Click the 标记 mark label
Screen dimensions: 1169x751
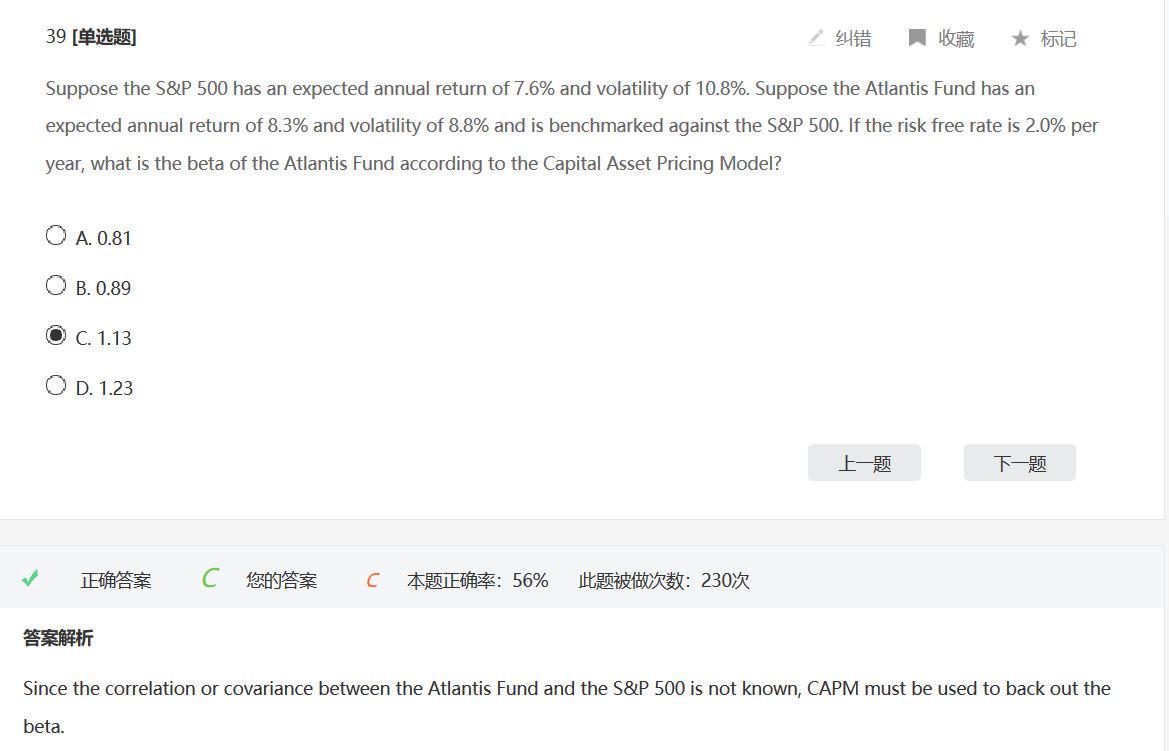(x=1058, y=39)
